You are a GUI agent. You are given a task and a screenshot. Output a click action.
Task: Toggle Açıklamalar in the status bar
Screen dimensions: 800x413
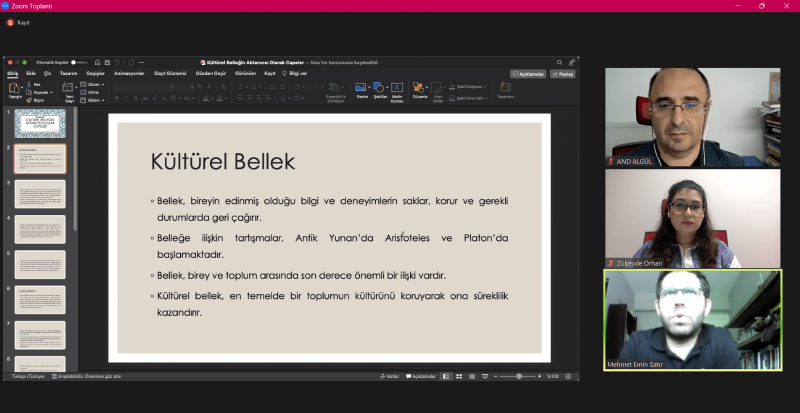click(423, 376)
